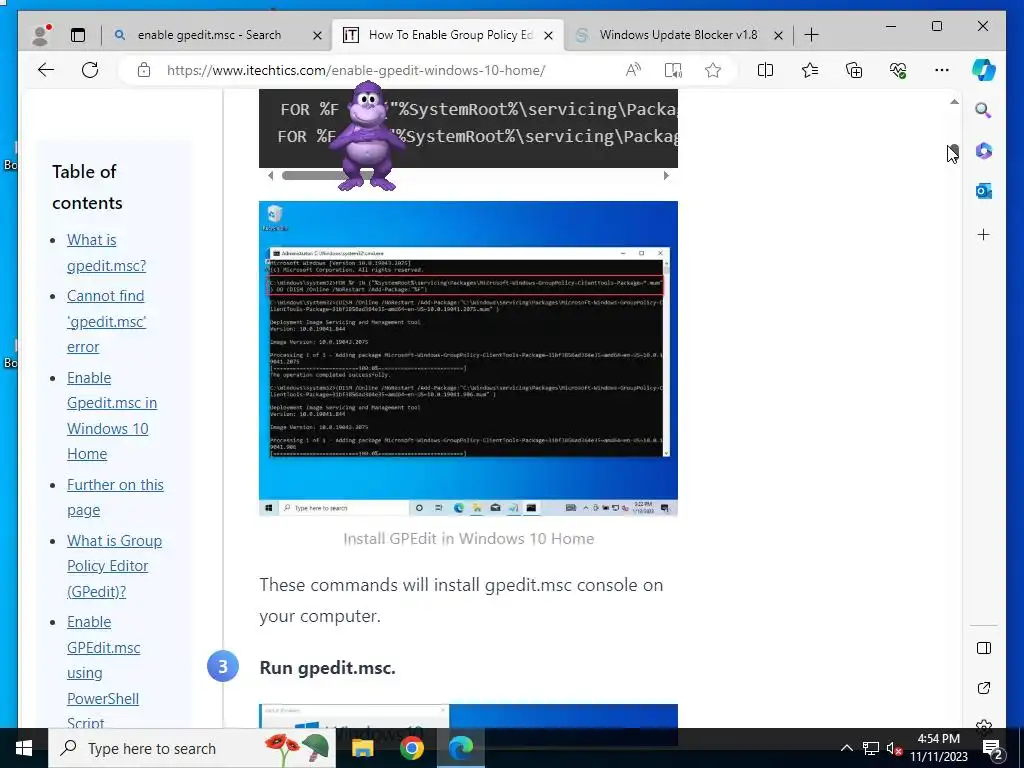Open Microsoft 365 sidebar app
Screen dimensions: 1024x768
point(984,151)
